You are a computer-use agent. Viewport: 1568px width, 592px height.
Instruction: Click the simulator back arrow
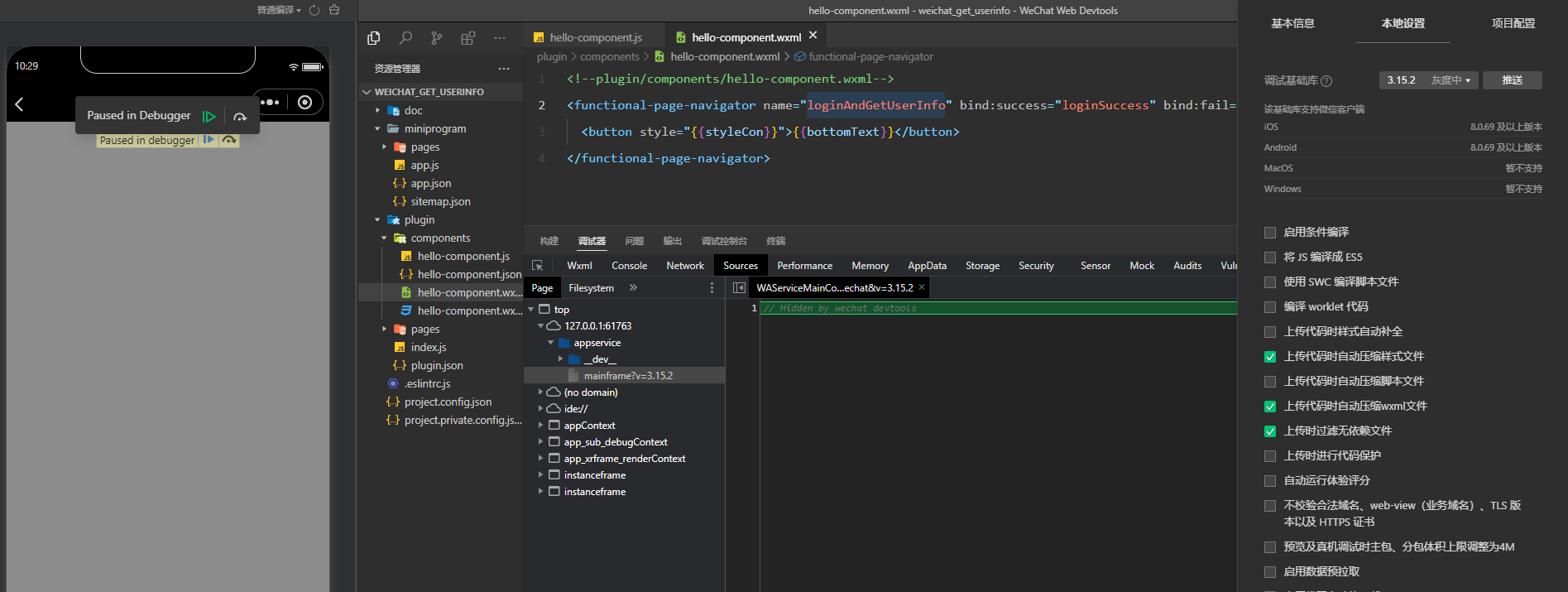tap(20, 104)
